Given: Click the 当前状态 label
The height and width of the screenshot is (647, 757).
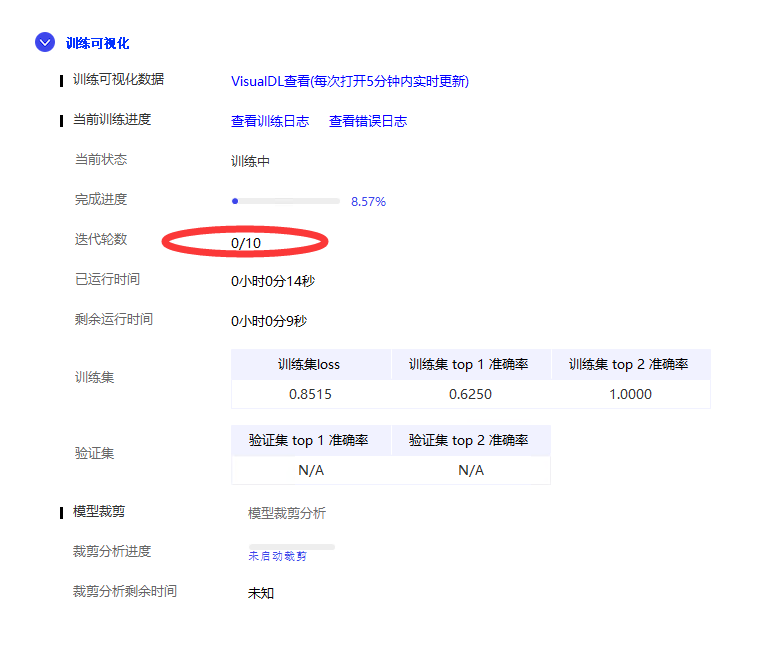Looking at the screenshot, I should [x=101, y=159].
